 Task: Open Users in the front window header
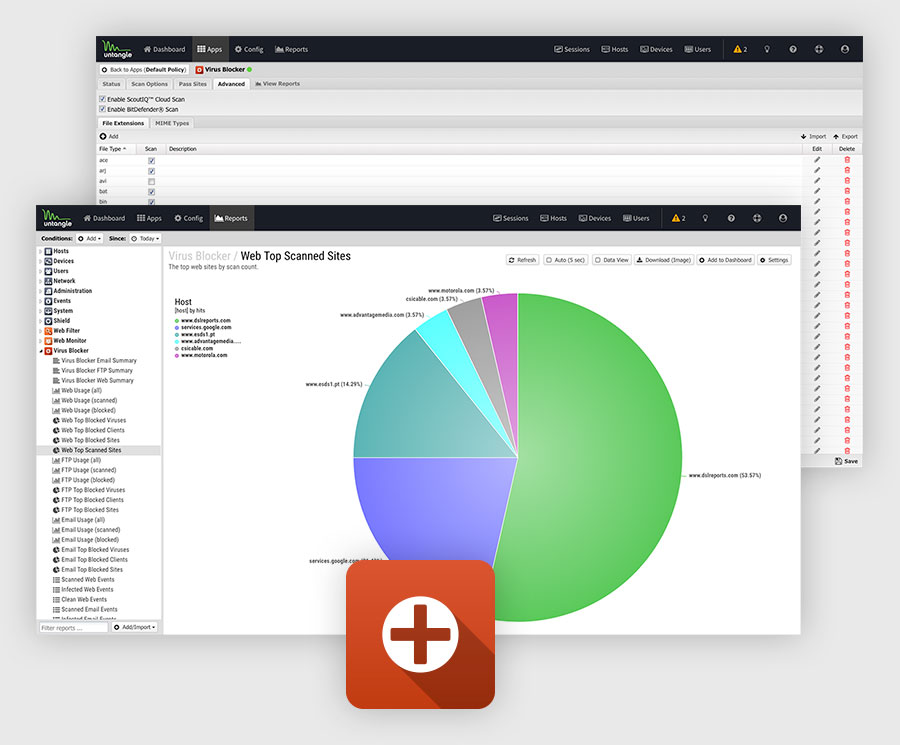coord(636,218)
